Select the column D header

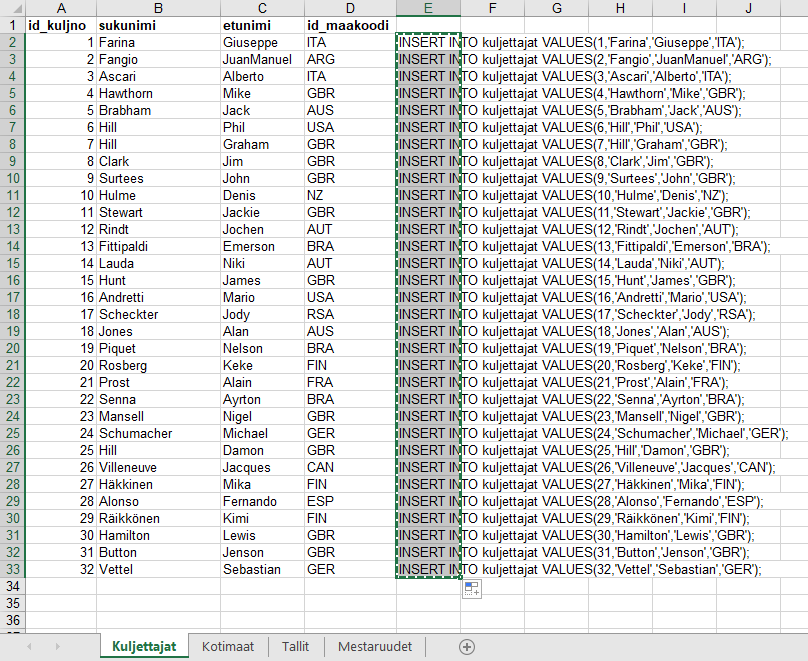(349, 8)
